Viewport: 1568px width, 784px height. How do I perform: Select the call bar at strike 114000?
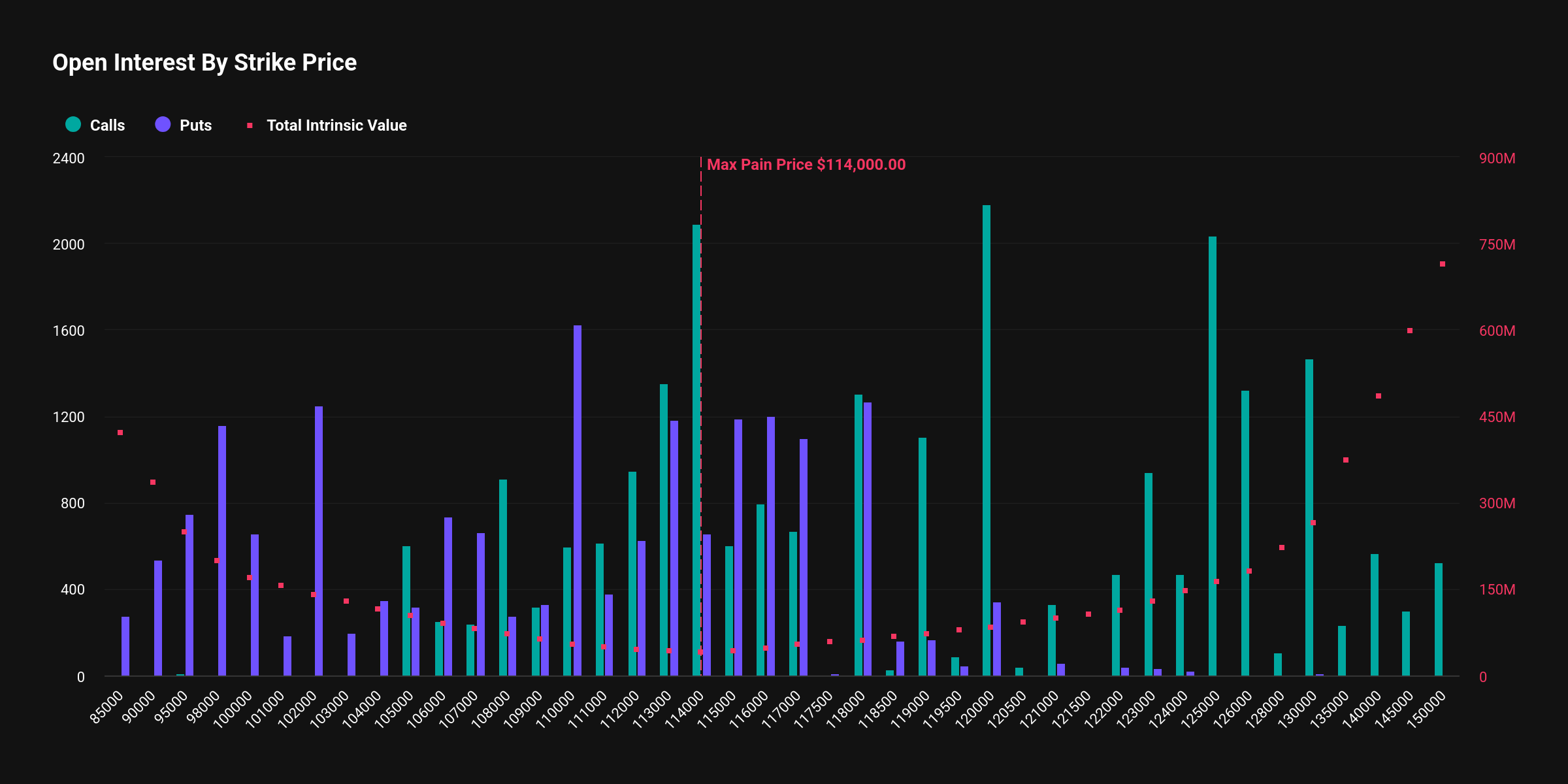[x=696, y=450]
